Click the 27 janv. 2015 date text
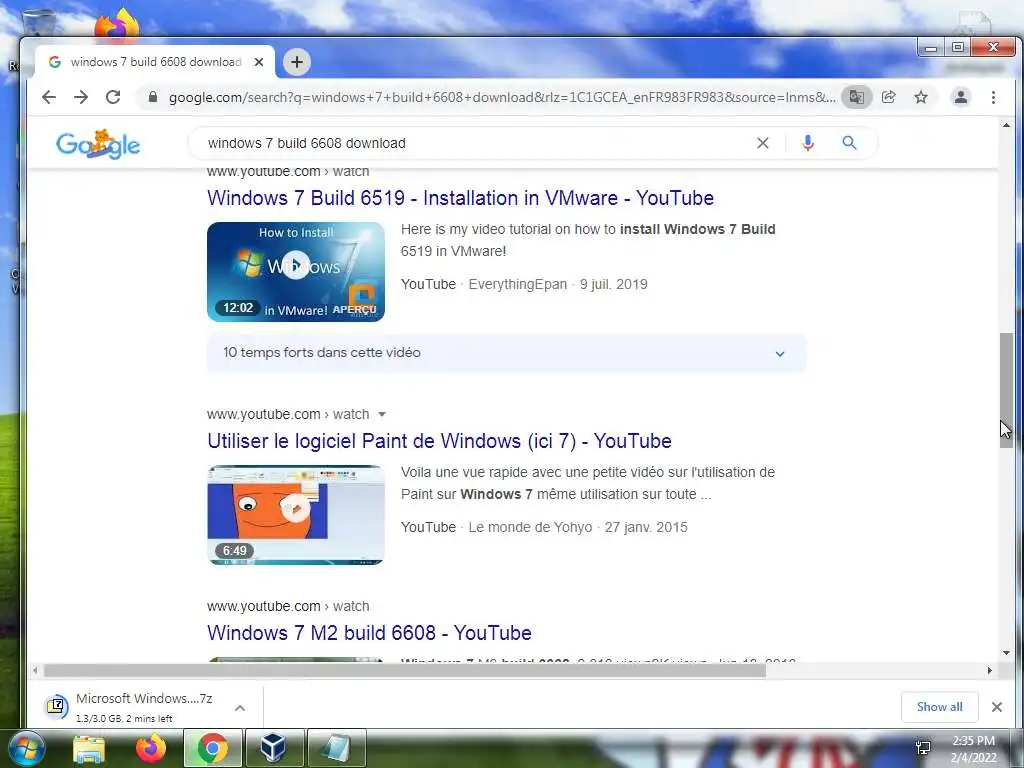 click(x=646, y=527)
